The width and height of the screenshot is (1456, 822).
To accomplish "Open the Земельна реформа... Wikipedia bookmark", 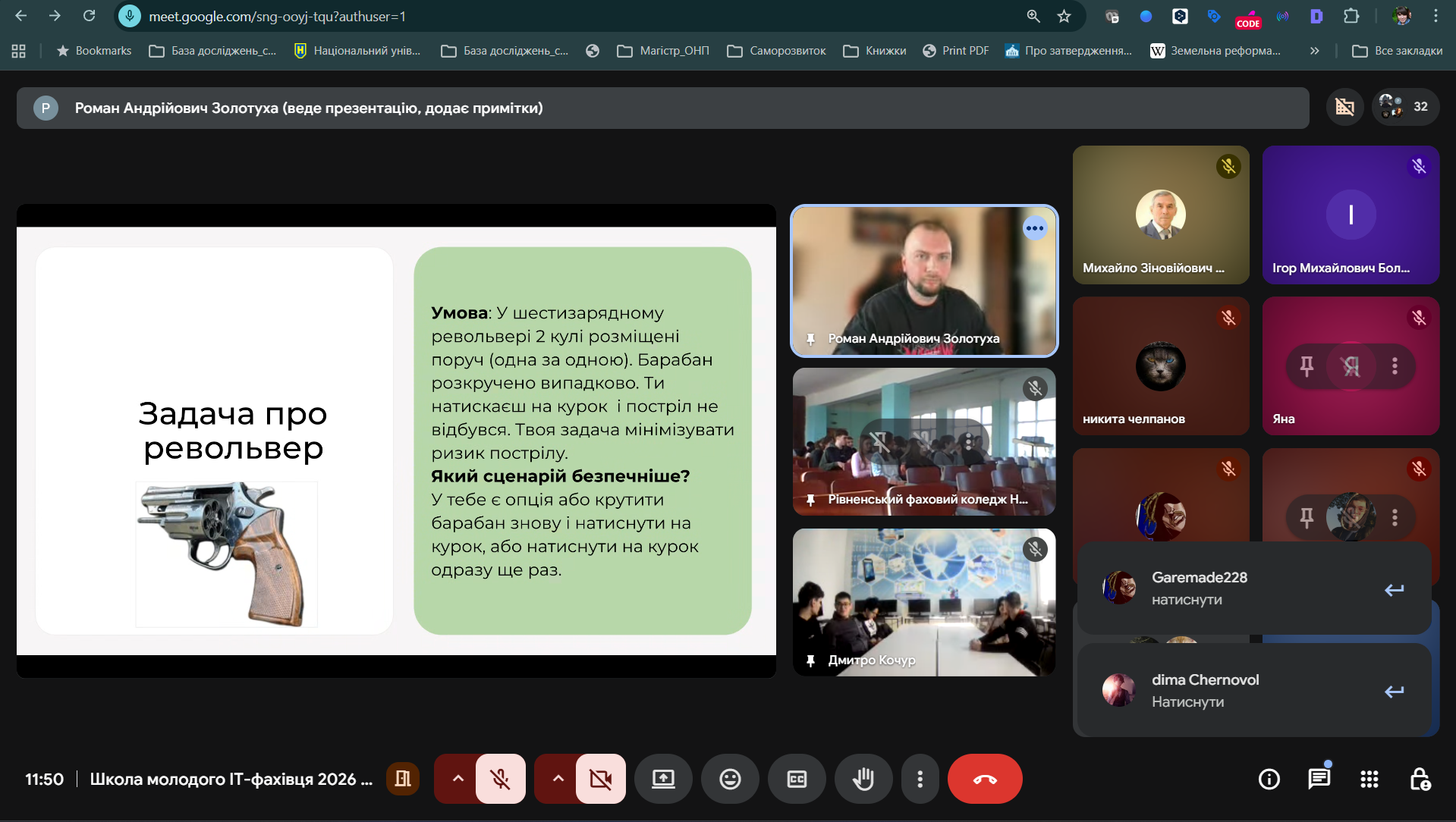I will 1215,51.
